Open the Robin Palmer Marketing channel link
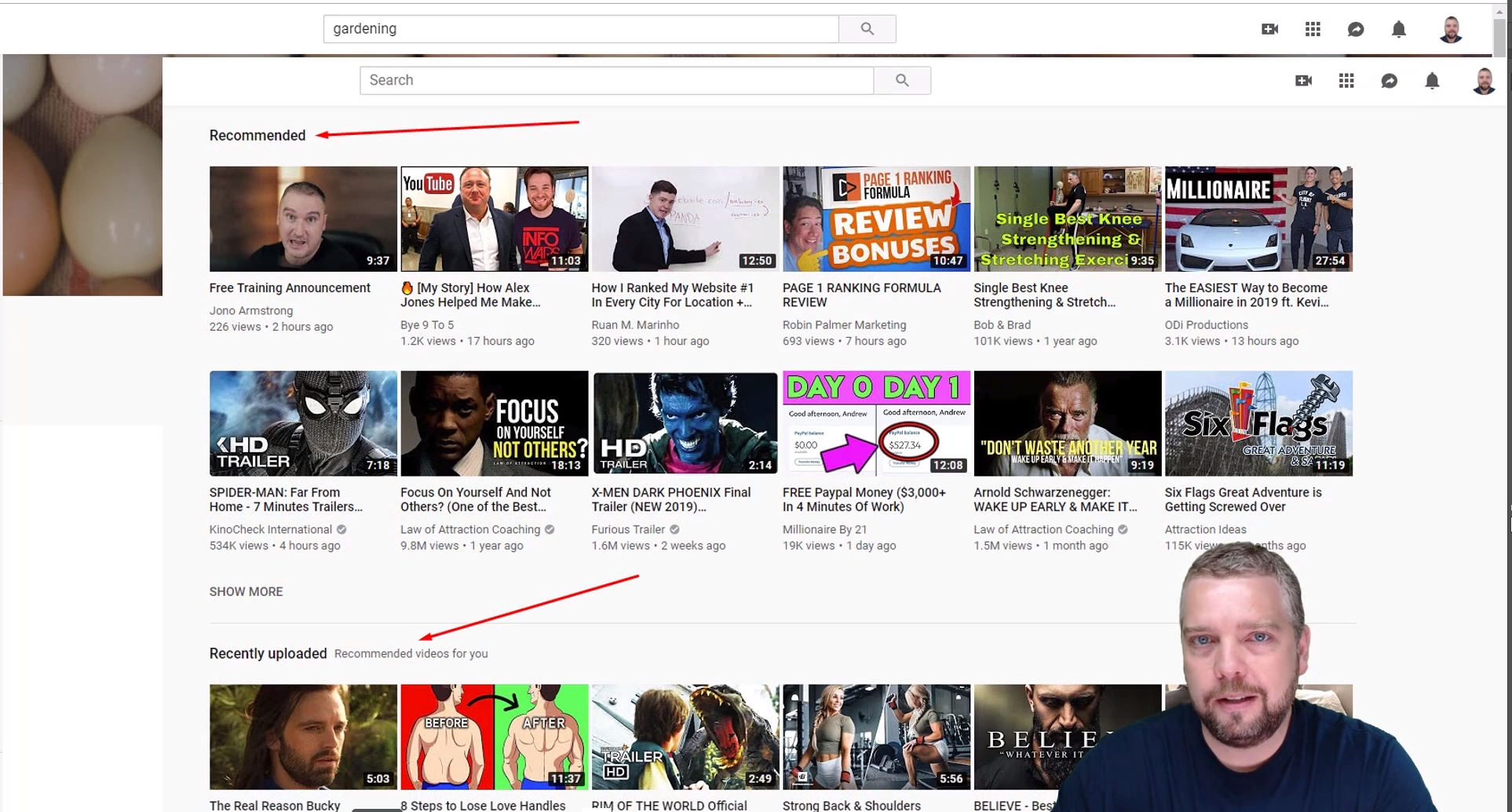The image size is (1512, 812). pyautogui.click(x=844, y=325)
